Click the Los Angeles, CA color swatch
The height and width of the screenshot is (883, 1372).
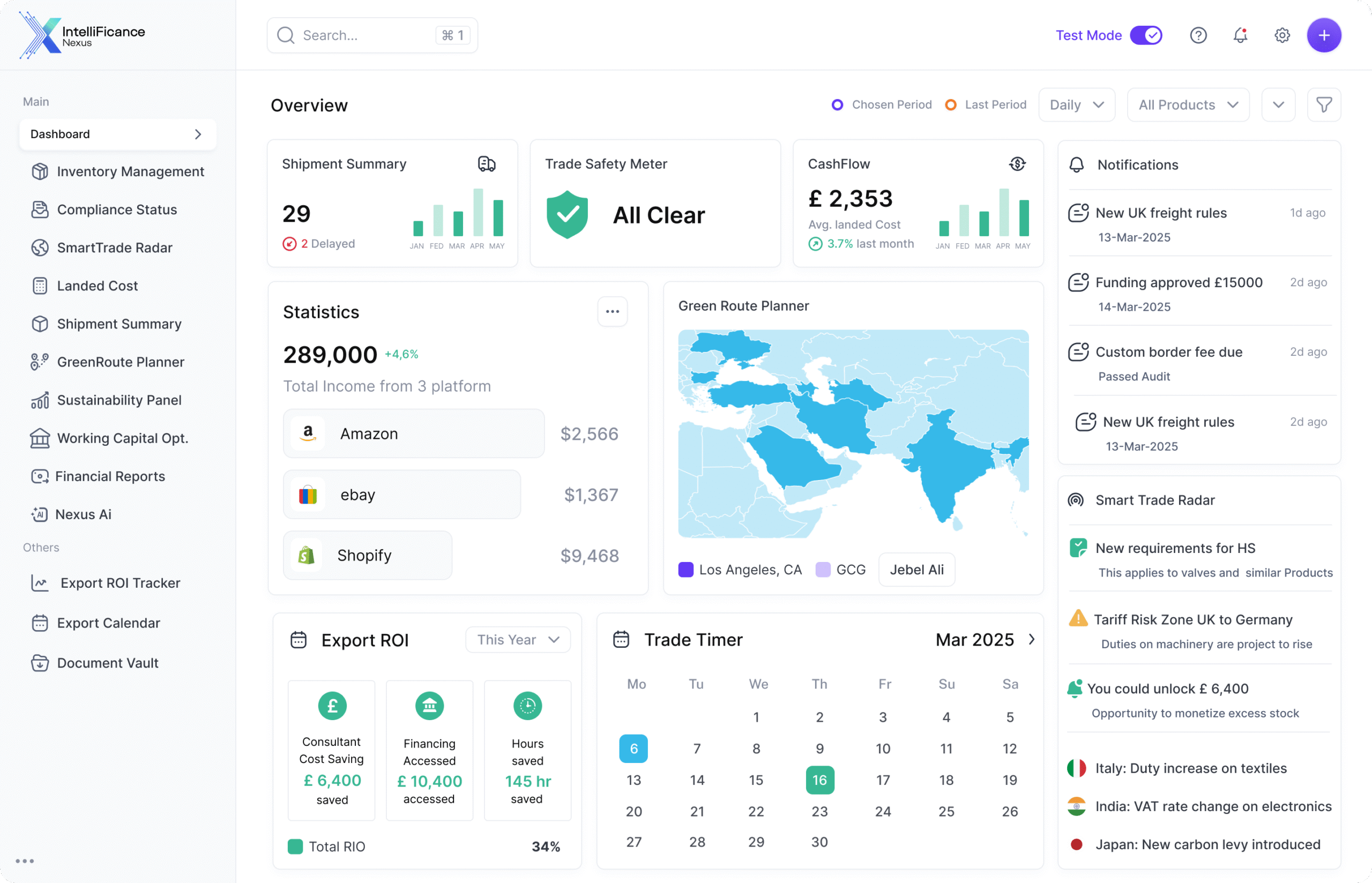(685, 570)
